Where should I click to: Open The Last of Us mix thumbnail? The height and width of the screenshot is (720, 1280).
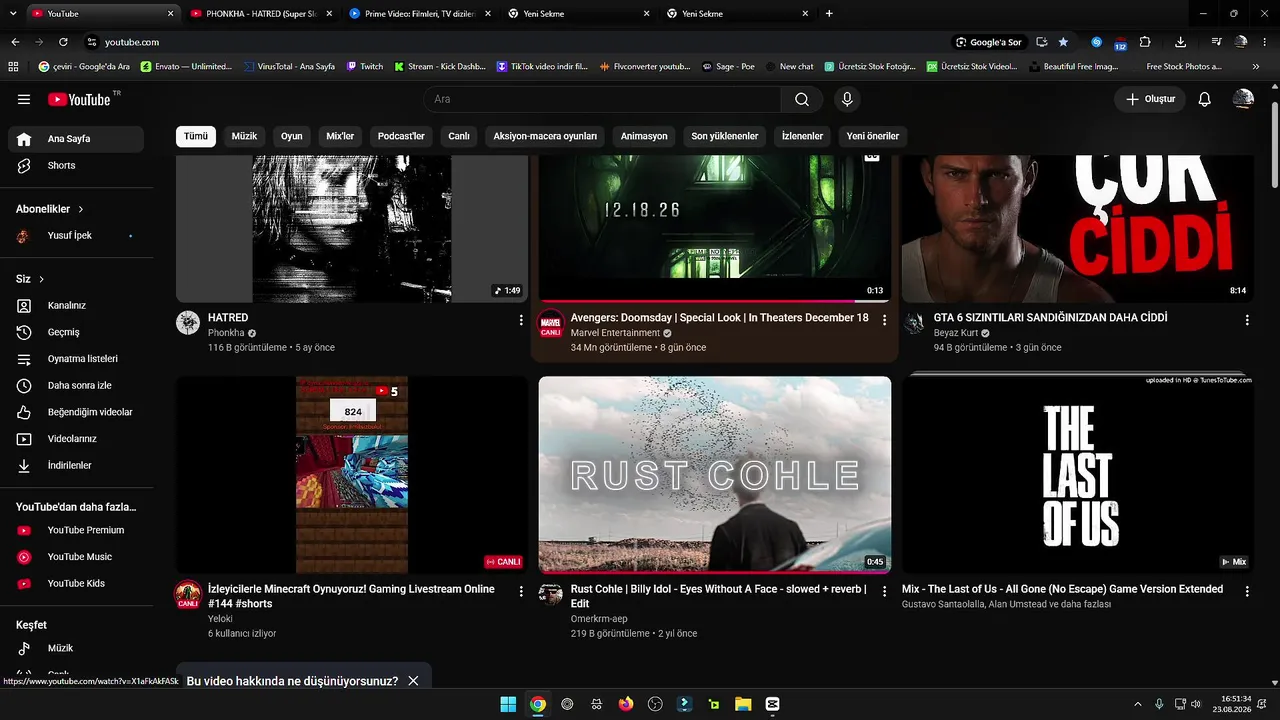tap(1078, 475)
